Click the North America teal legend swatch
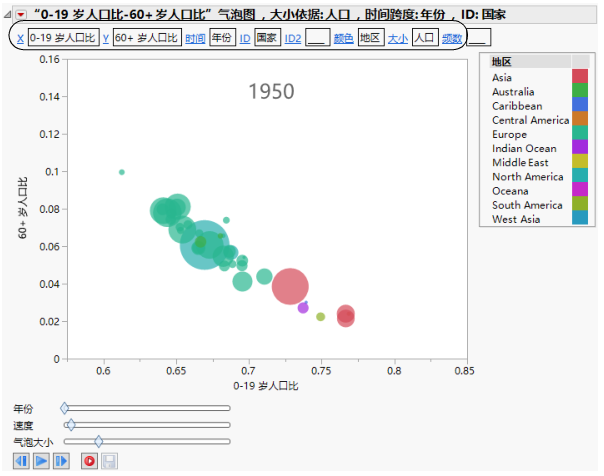The width and height of the screenshot is (604, 476). pyautogui.click(x=580, y=175)
